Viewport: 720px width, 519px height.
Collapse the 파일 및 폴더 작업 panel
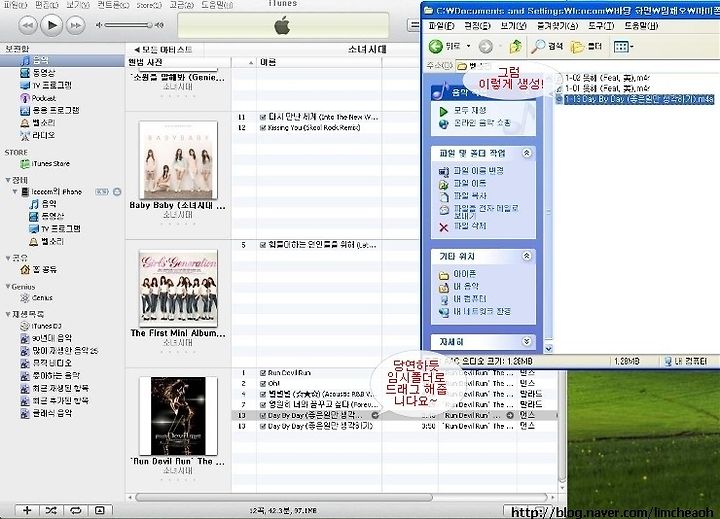527,153
